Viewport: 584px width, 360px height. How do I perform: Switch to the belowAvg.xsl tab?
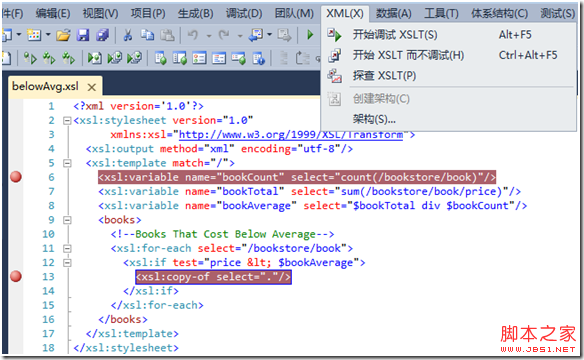tap(45, 86)
